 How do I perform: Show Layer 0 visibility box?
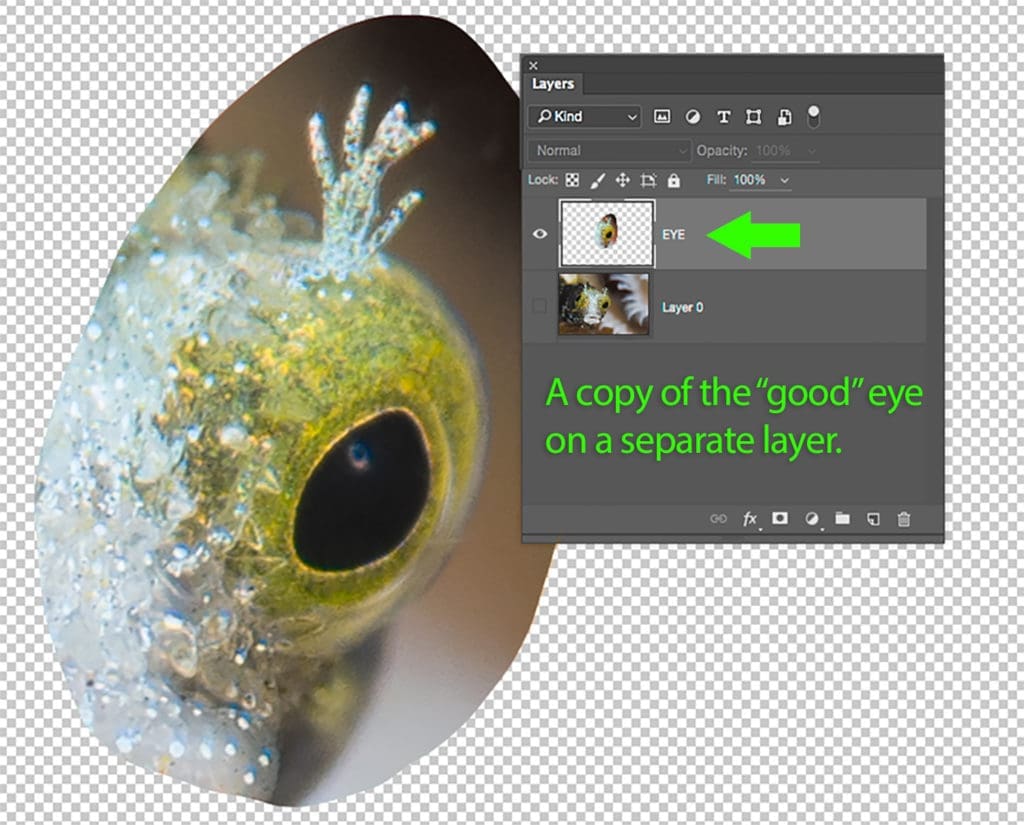(x=539, y=306)
